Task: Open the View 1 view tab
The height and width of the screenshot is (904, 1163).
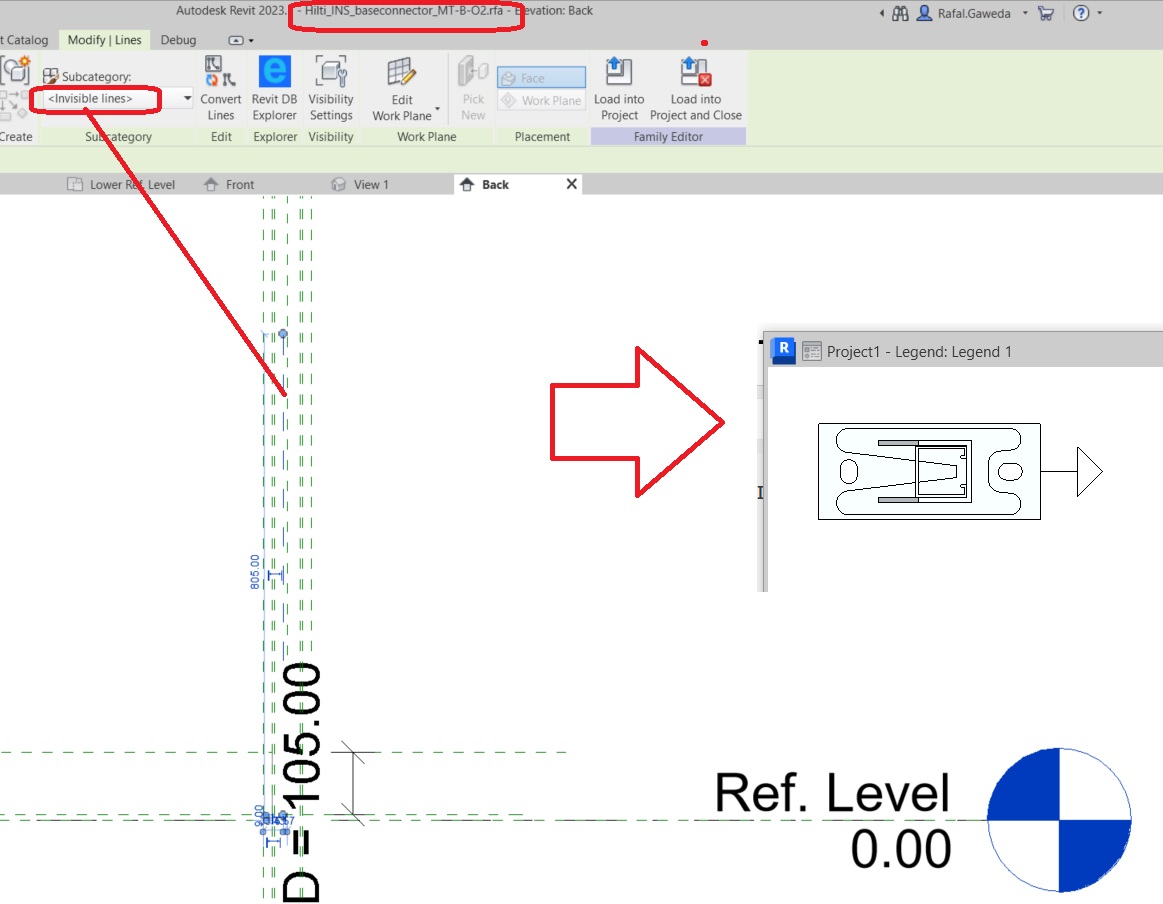Action: click(370, 184)
